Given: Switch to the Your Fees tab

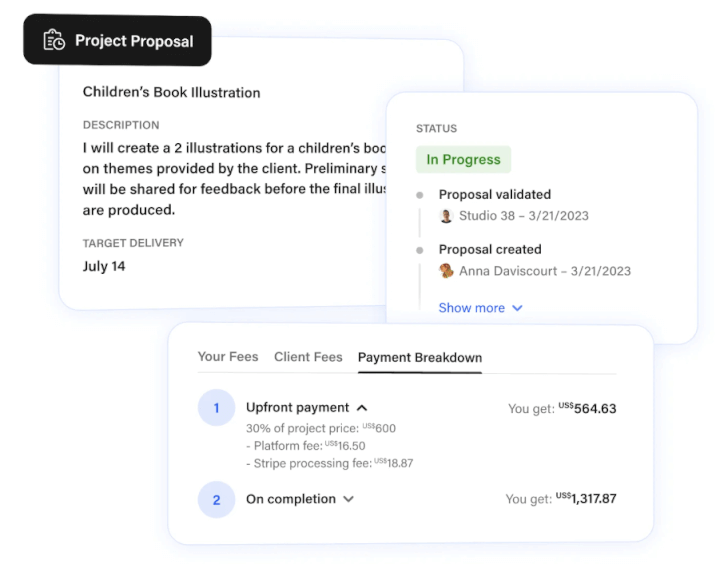Looking at the screenshot, I should click(x=228, y=357).
